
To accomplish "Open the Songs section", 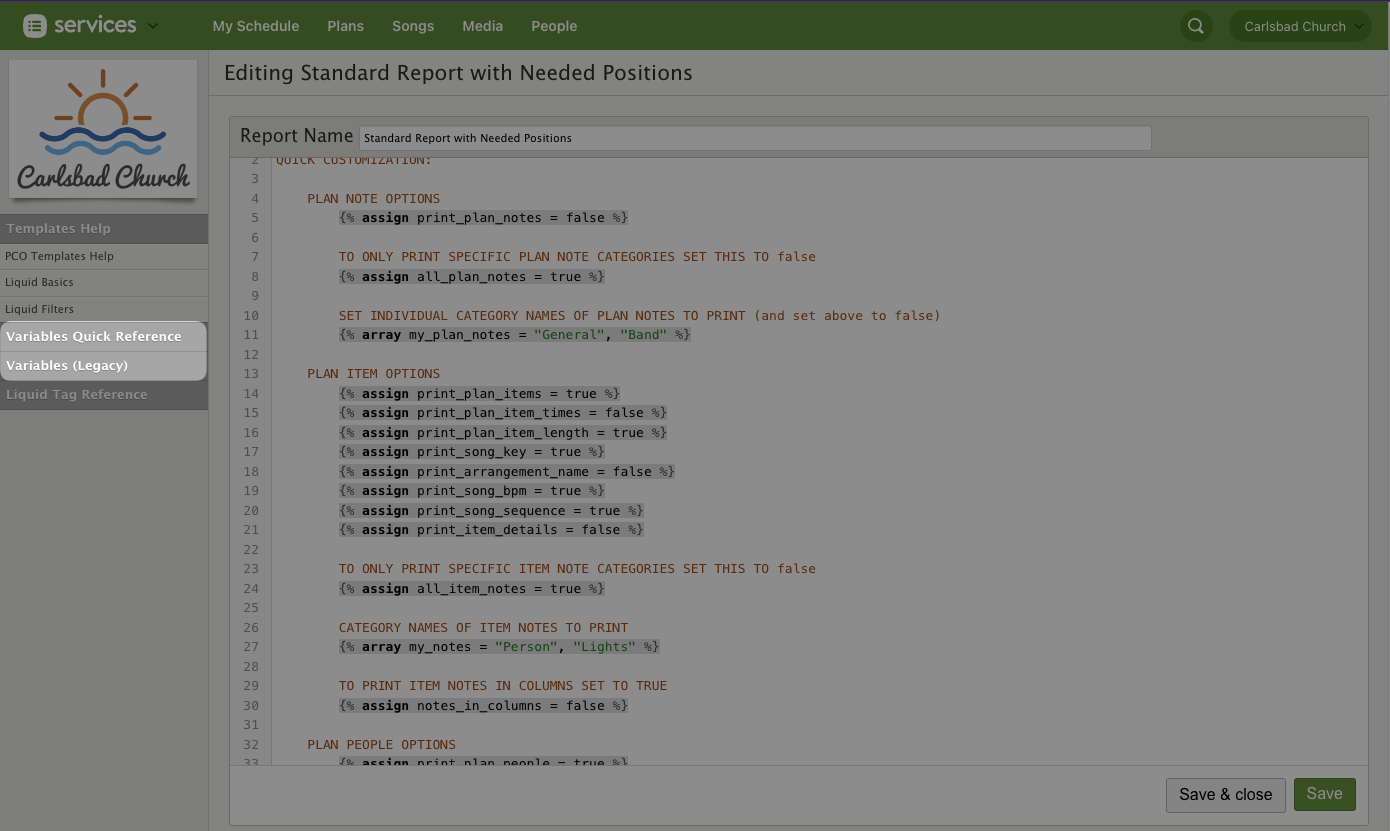I will click(413, 26).
